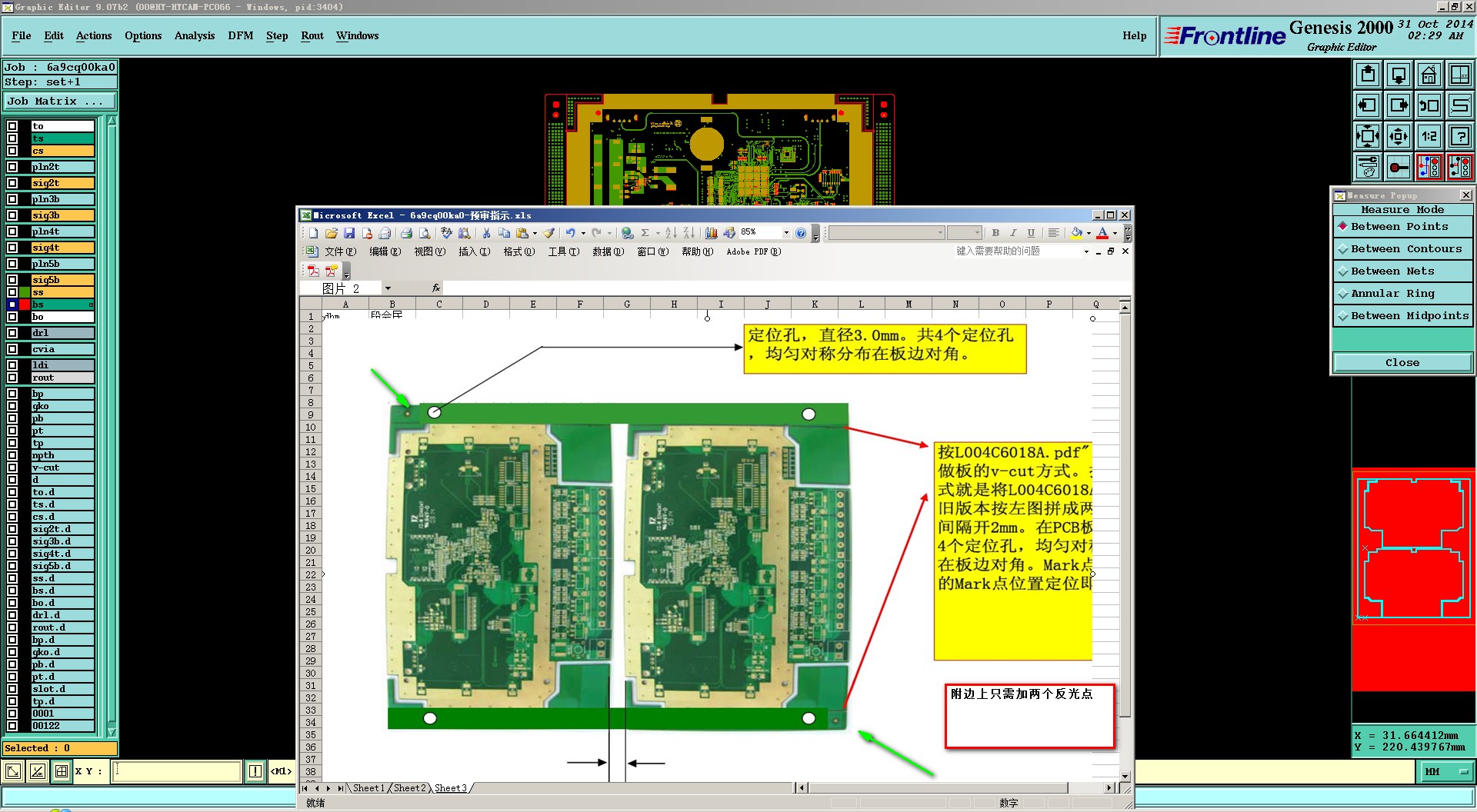This screenshot has width=1477, height=812.
Task: Select Between Midpoints measure mode
Action: [x=1402, y=316]
